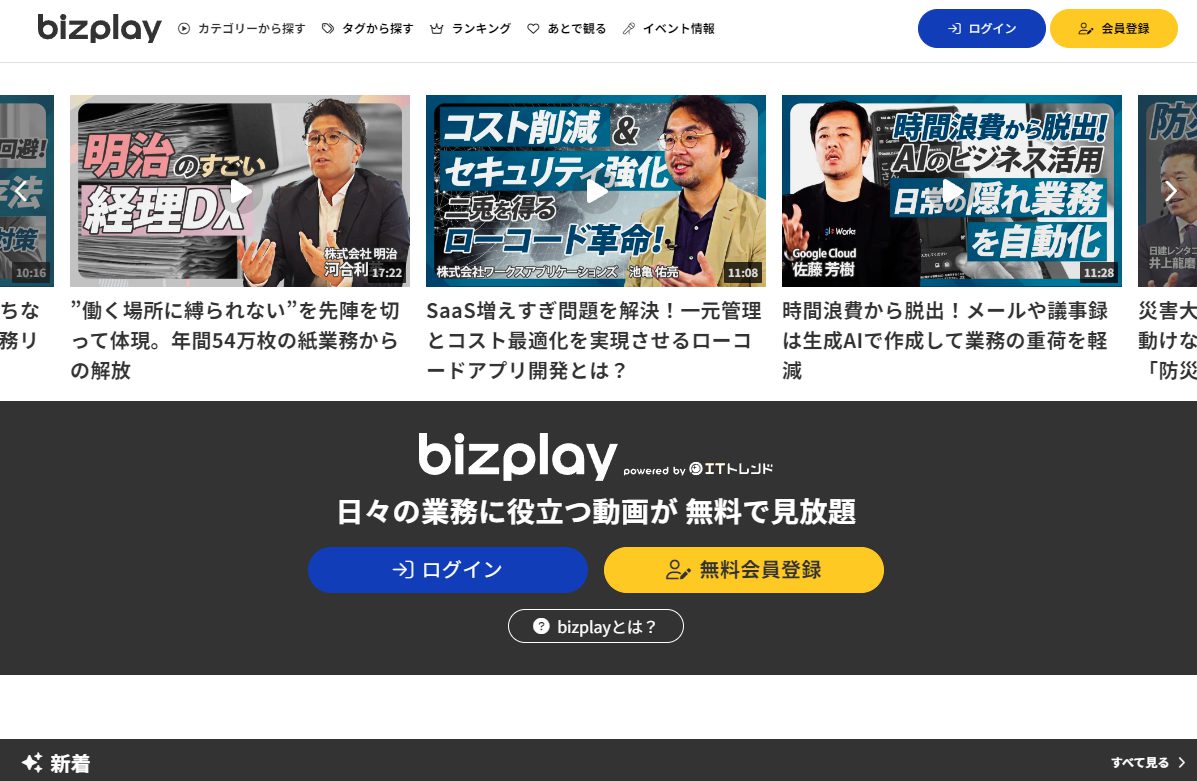The height and width of the screenshot is (781, 1197).
Task: Open カテゴリーから探す menu
Action: coord(241,28)
